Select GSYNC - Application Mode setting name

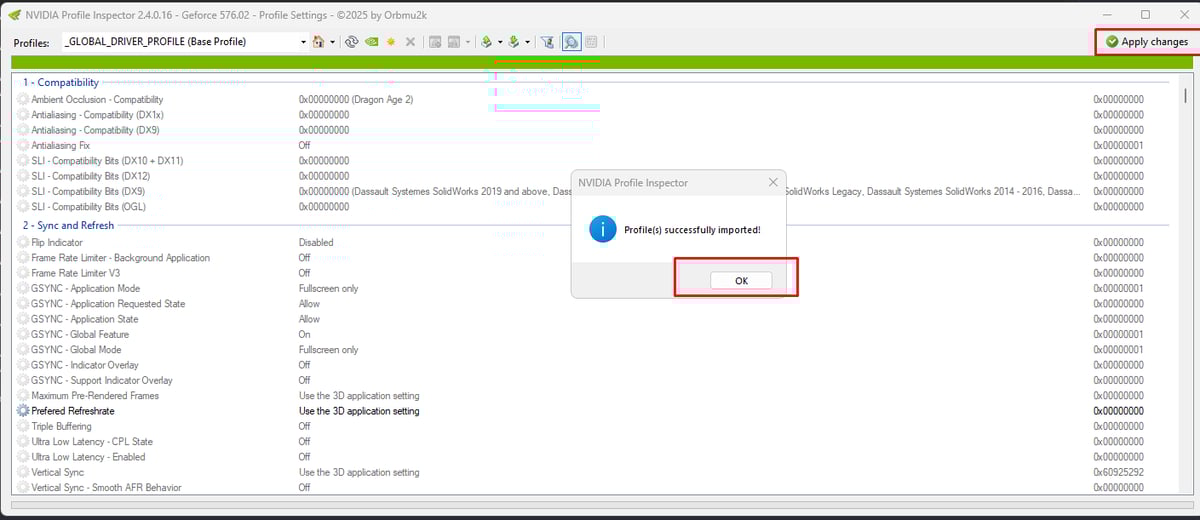click(x=86, y=288)
